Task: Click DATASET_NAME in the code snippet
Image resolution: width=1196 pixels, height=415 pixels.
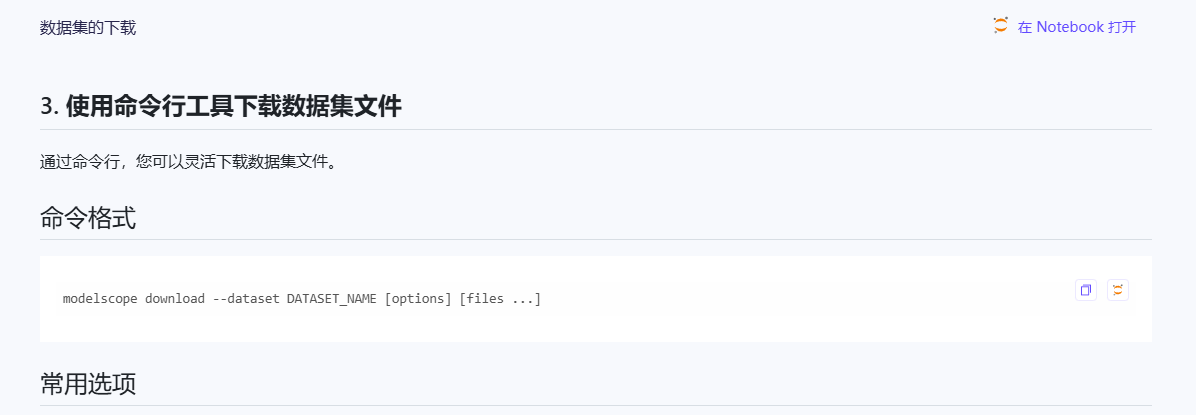Action: [332, 298]
